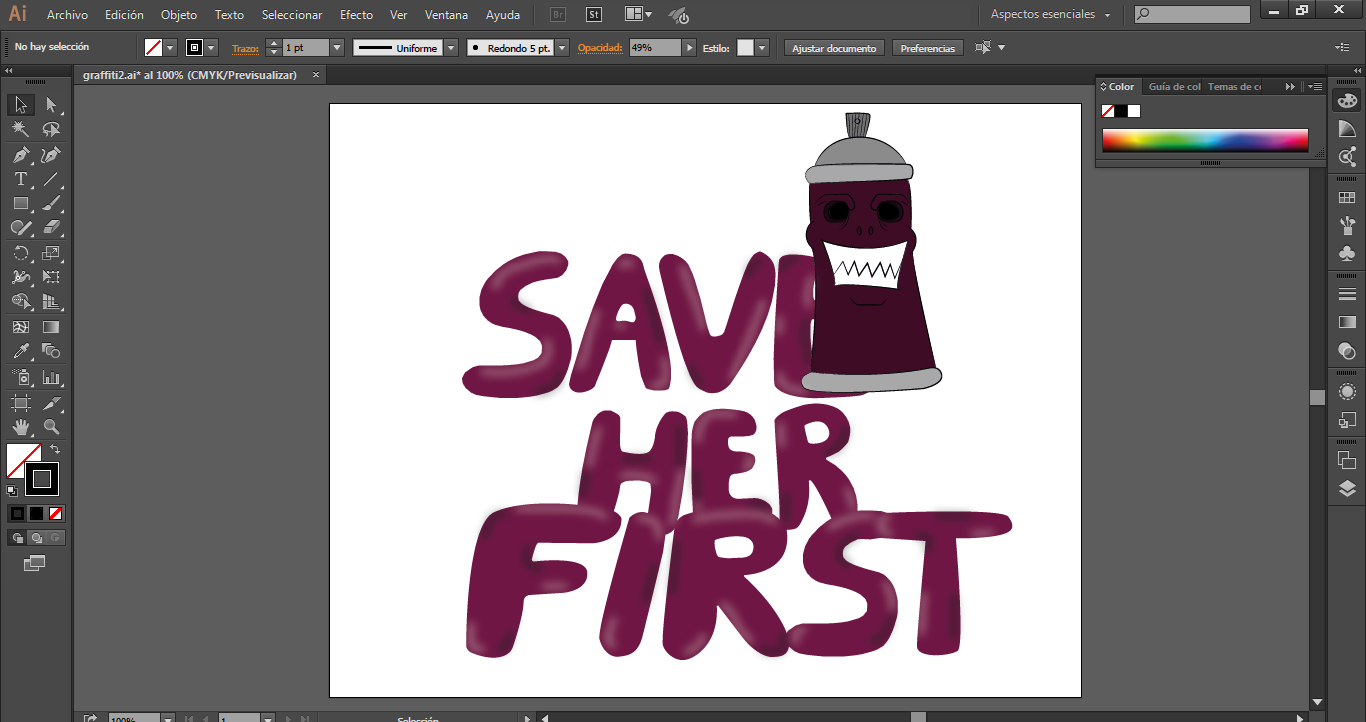
Task: Open the Uniforme stroke profile dropdown
Action: (x=451, y=48)
